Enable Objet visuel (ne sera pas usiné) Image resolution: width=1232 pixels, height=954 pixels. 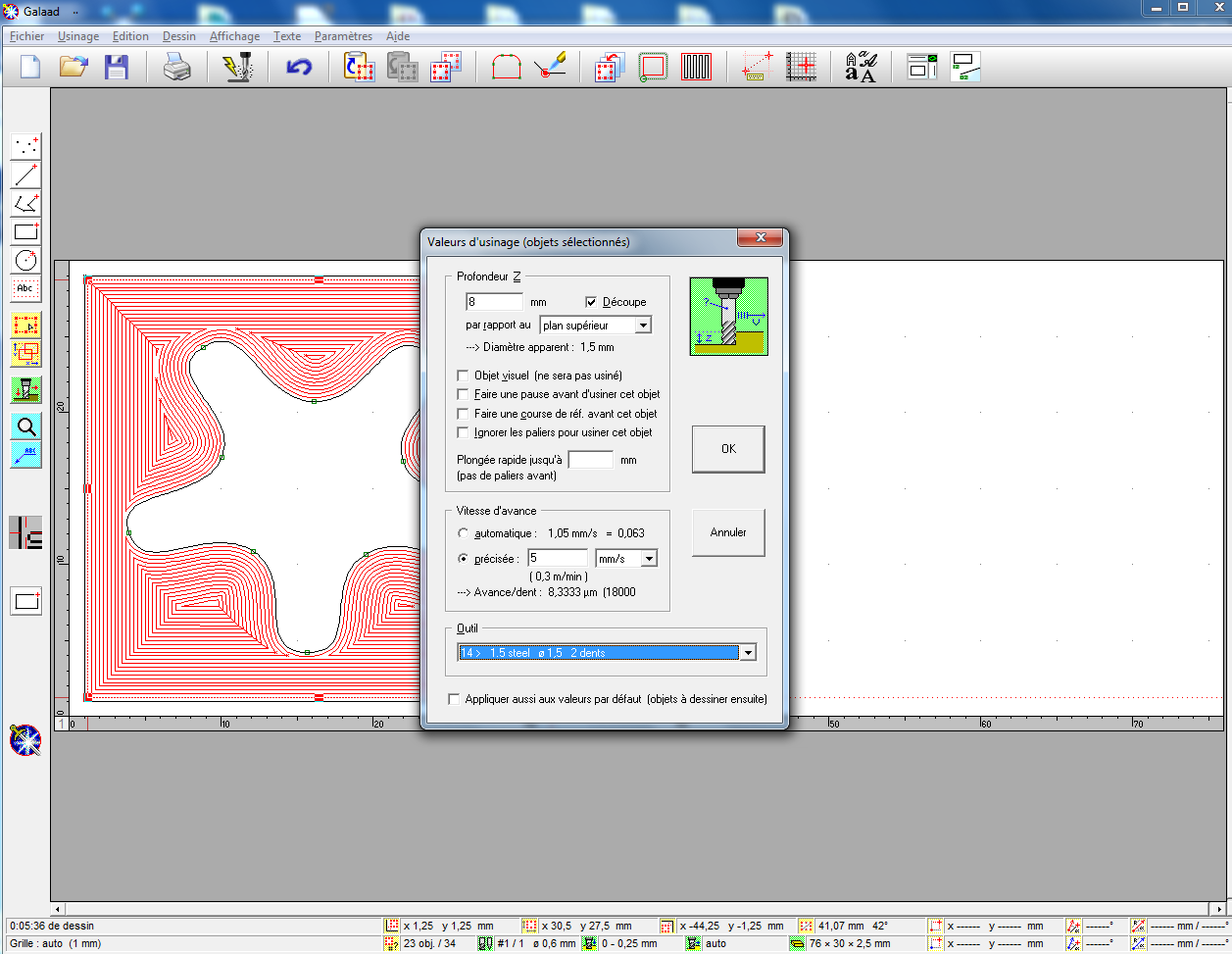tap(464, 376)
